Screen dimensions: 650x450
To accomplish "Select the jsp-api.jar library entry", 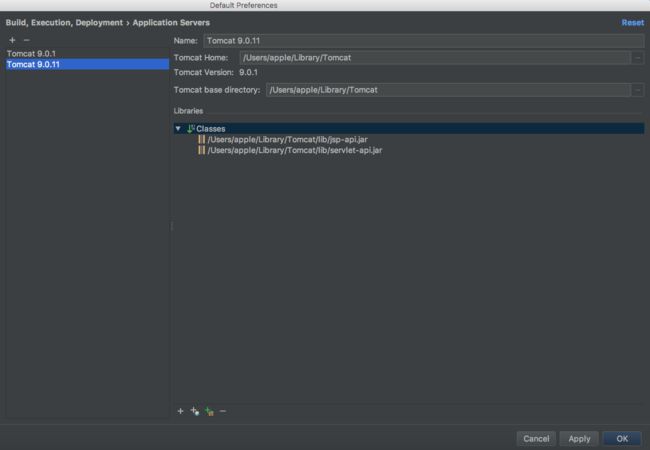I will tap(287, 139).
